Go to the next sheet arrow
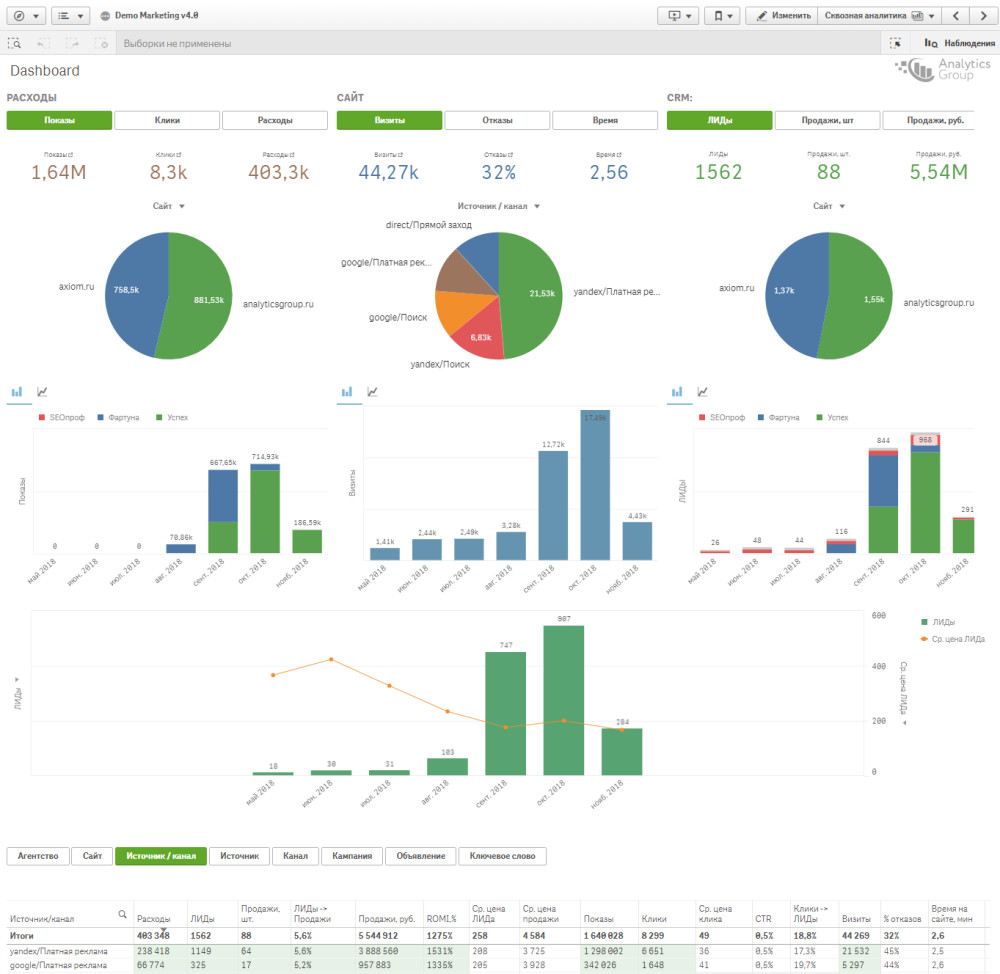The image size is (1000, 974). tap(982, 16)
